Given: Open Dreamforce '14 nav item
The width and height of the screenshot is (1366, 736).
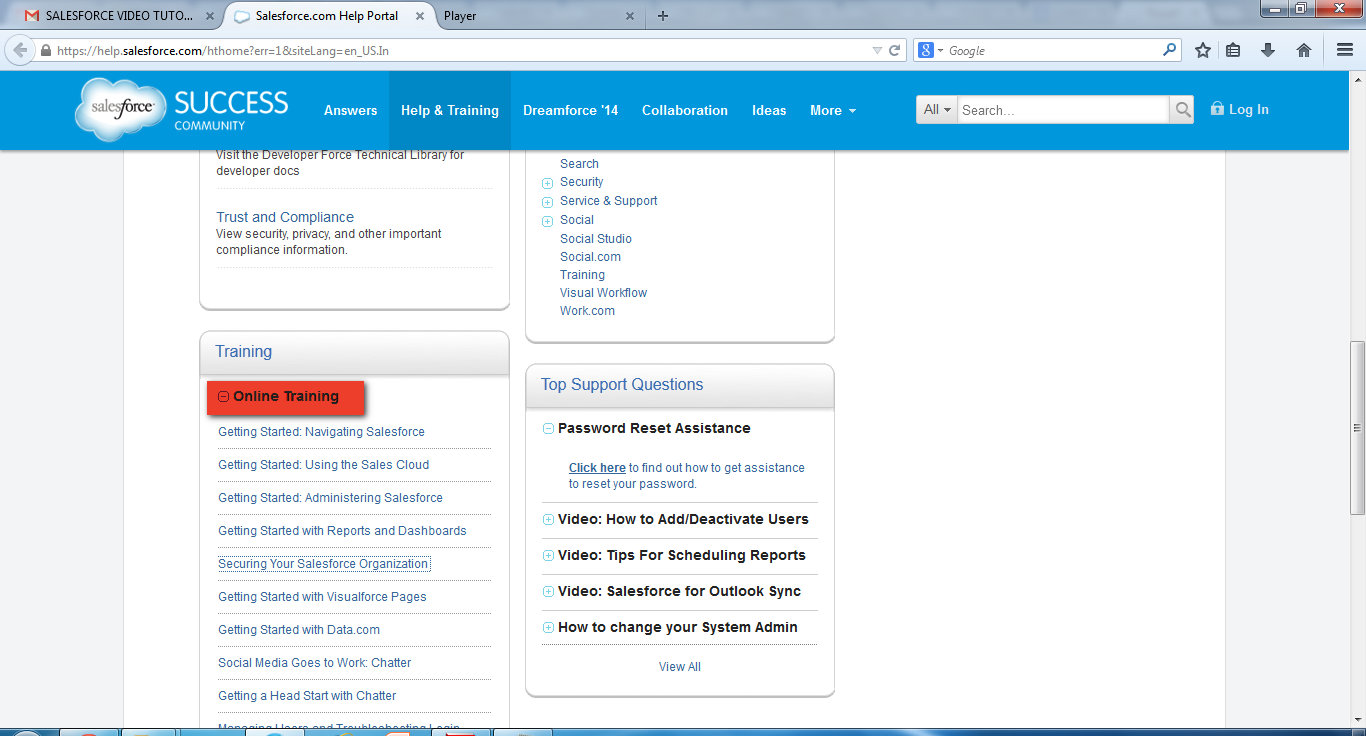Looking at the screenshot, I should (x=571, y=110).
